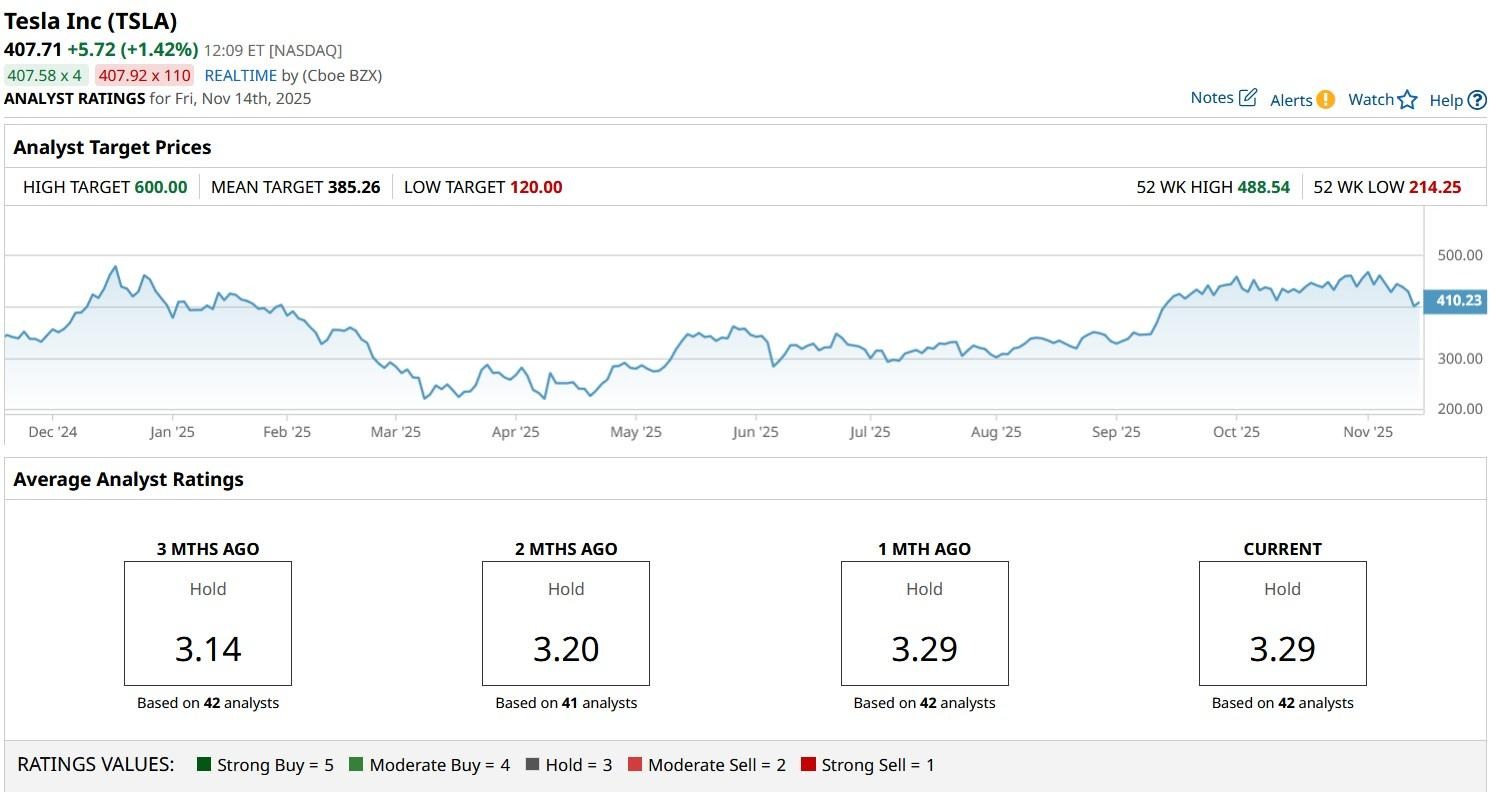
Task: Click the Jun '25 axis label
Action: [x=756, y=432]
